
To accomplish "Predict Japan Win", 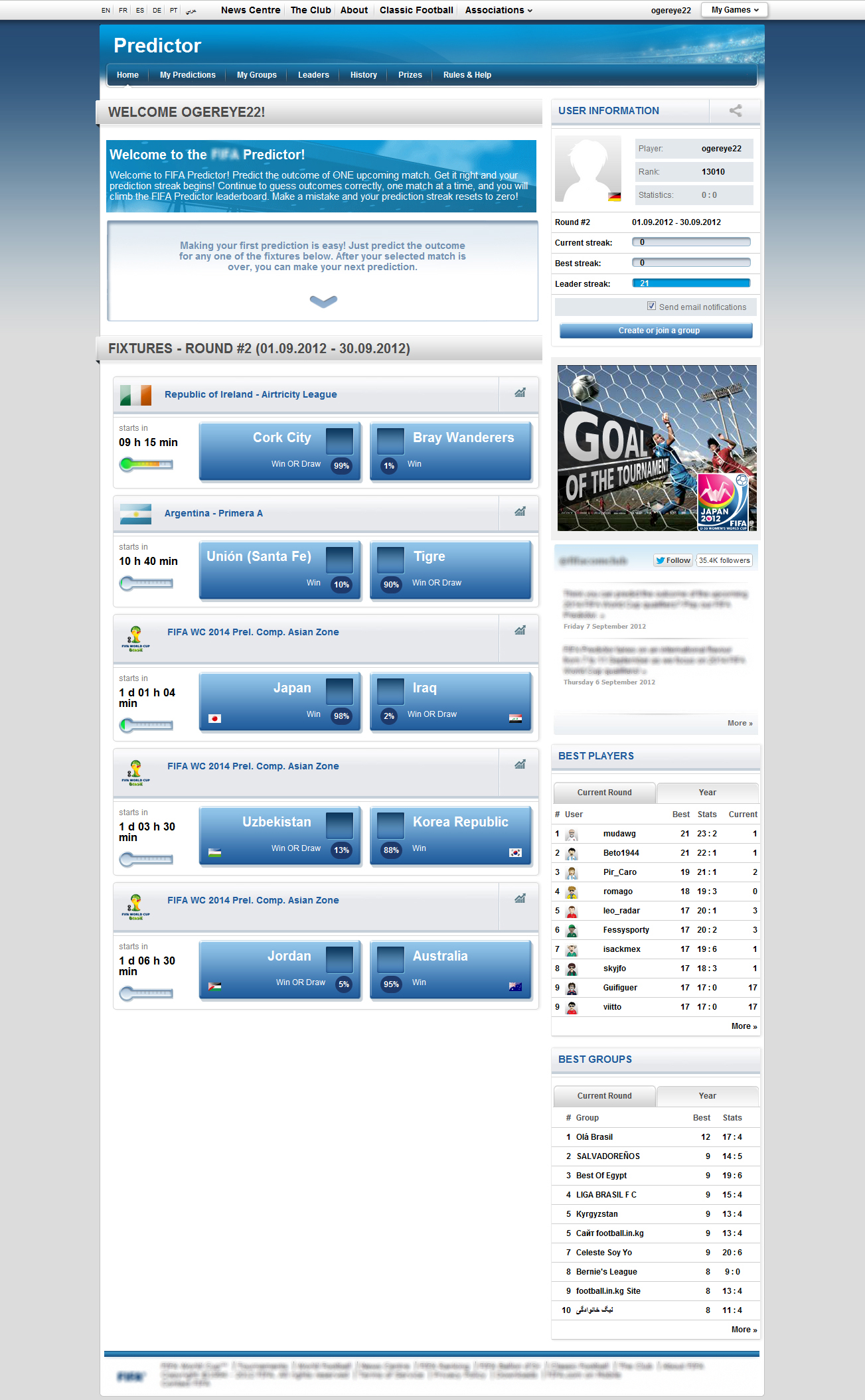I will click(281, 702).
